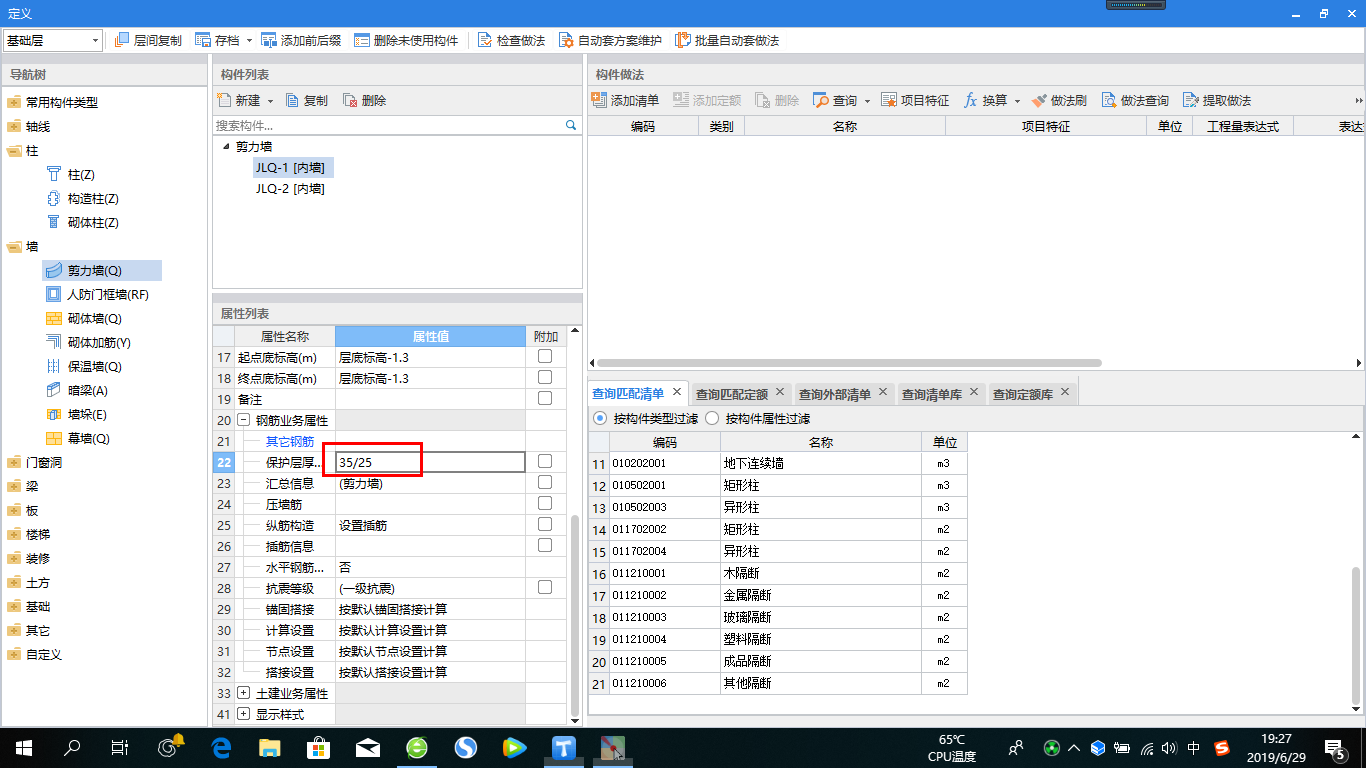Click 添加前后缀 toolbar icon
Screen dimensions: 1366x768
pyautogui.click(x=269, y=40)
